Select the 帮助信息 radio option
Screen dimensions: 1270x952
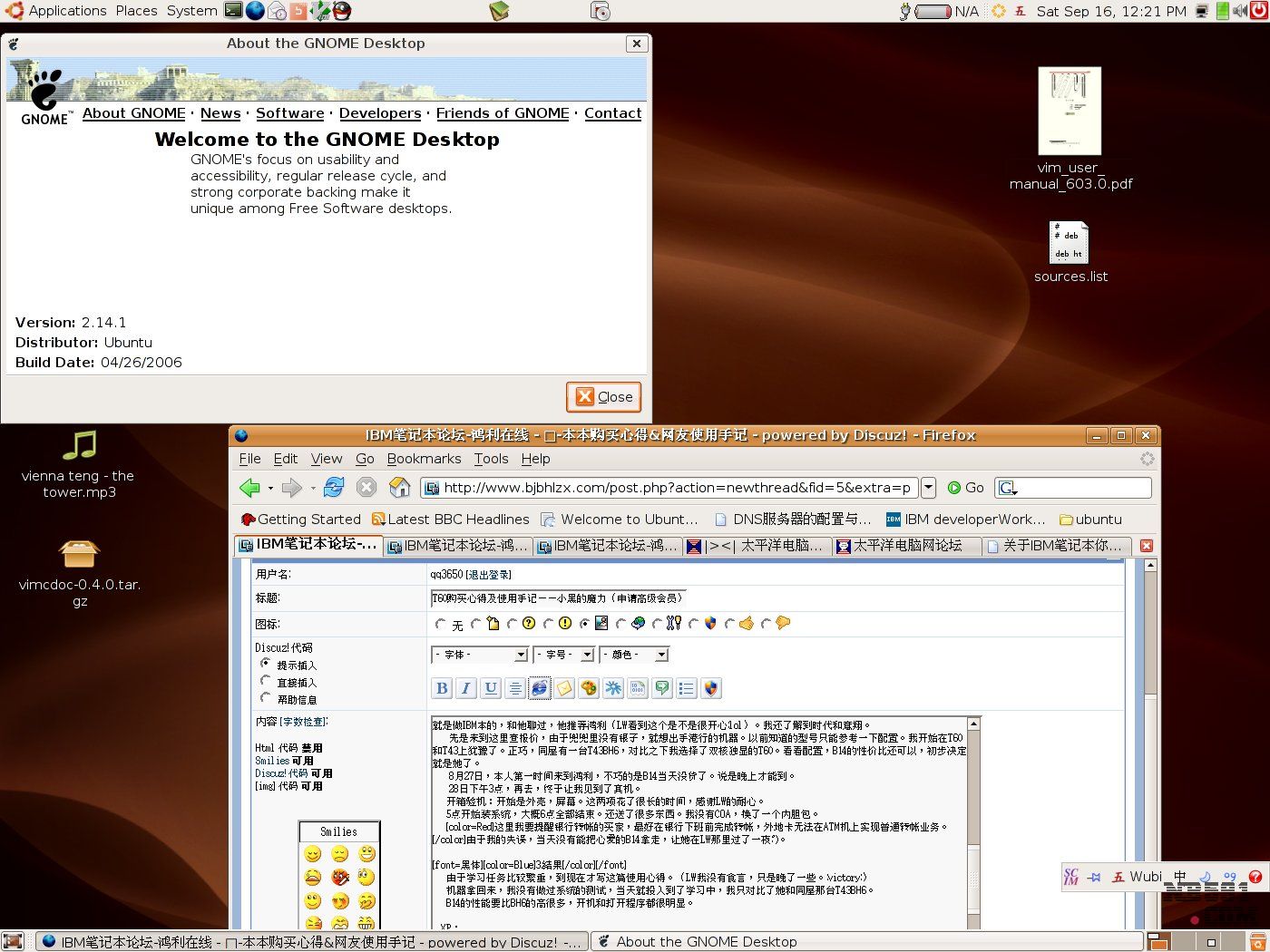pos(266,698)
